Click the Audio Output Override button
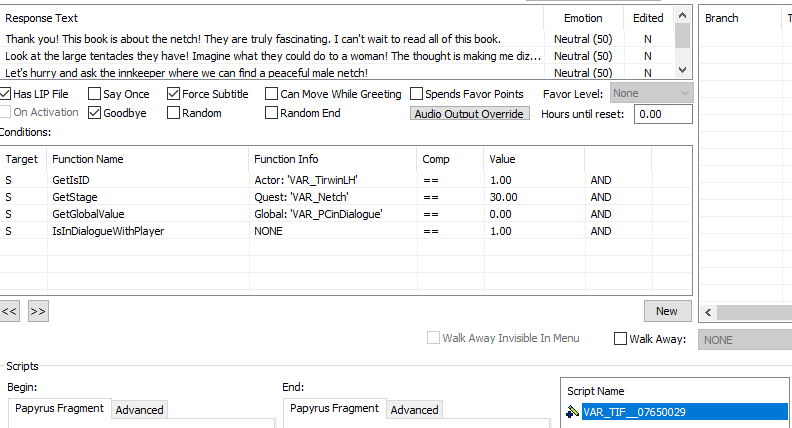792x428 pixels. pyautogui.click(x=470, y=114)
